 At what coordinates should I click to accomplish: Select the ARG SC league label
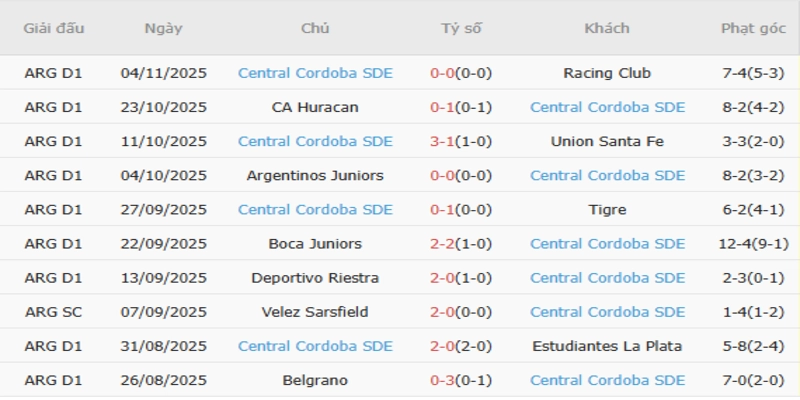point(53,311)
